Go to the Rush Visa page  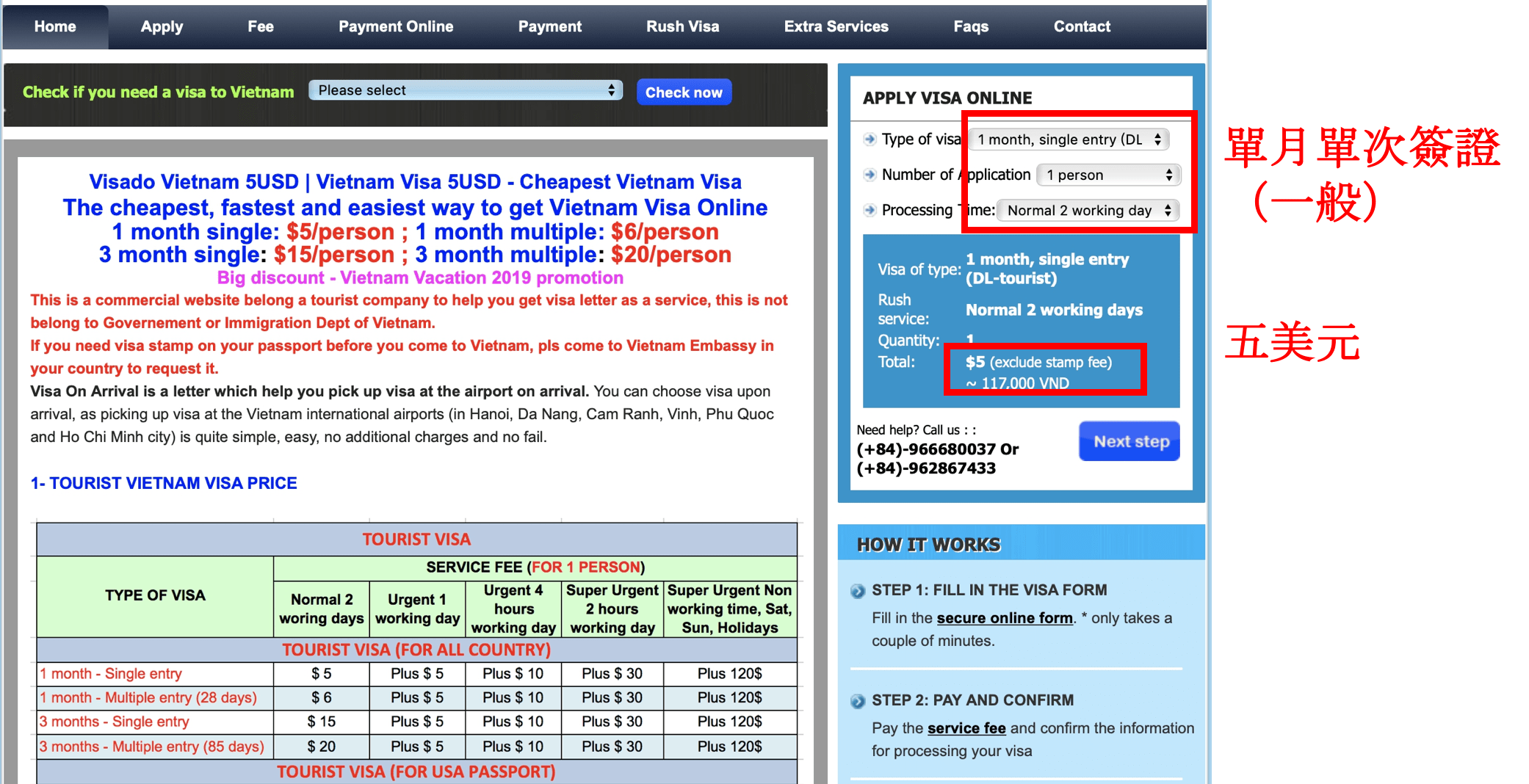(682, 27)
